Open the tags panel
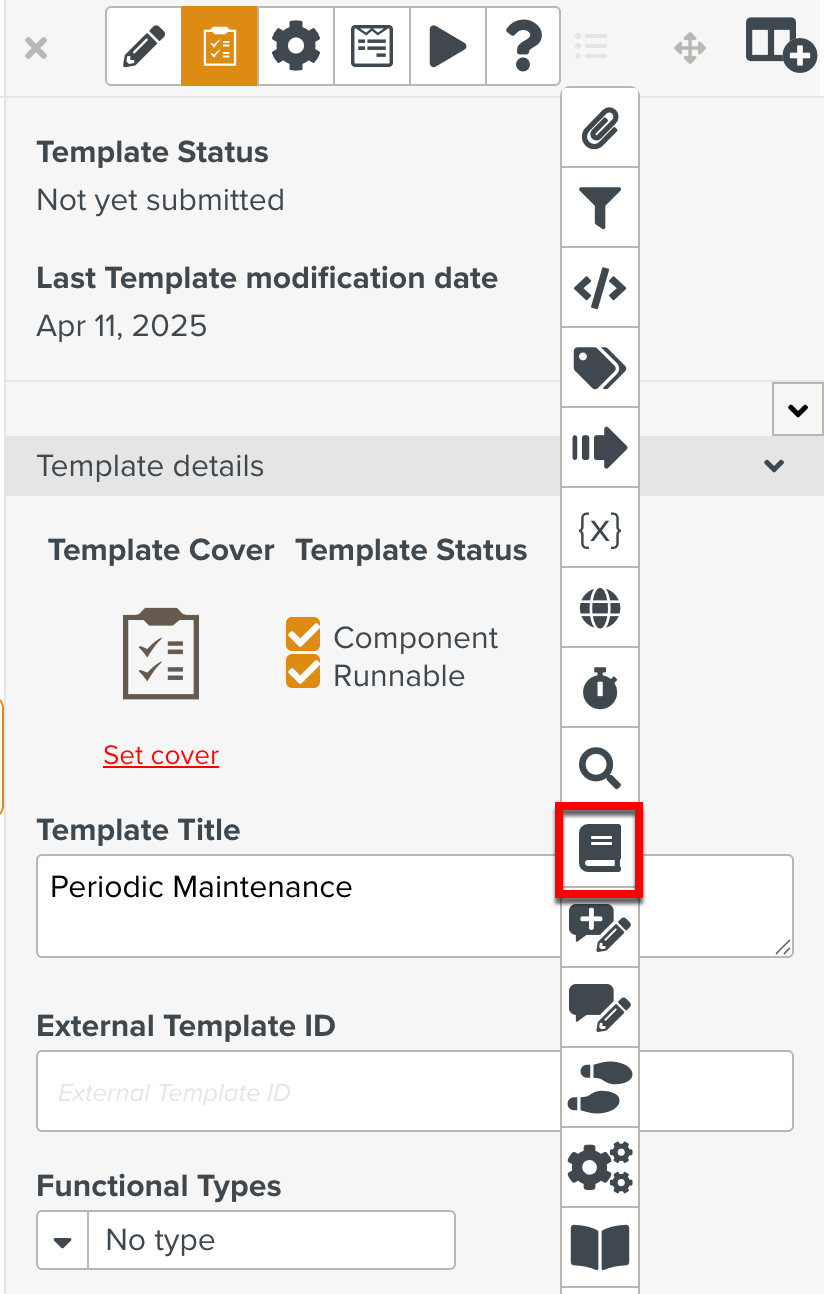 [x=599, y=367]
